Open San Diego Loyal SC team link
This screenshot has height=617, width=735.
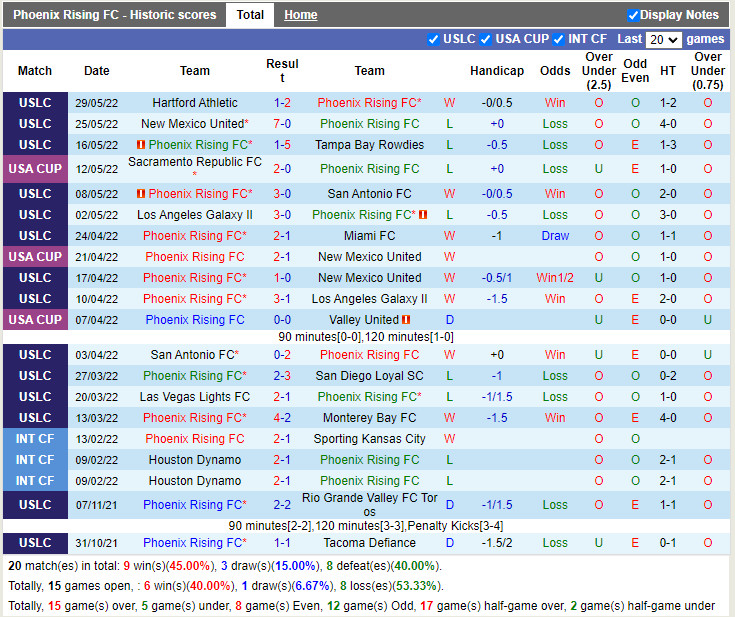369,376
